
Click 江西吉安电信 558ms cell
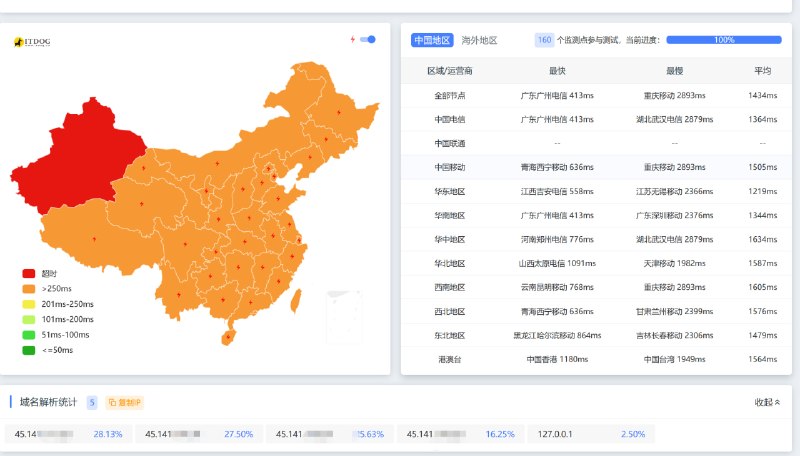pos(557,191)
